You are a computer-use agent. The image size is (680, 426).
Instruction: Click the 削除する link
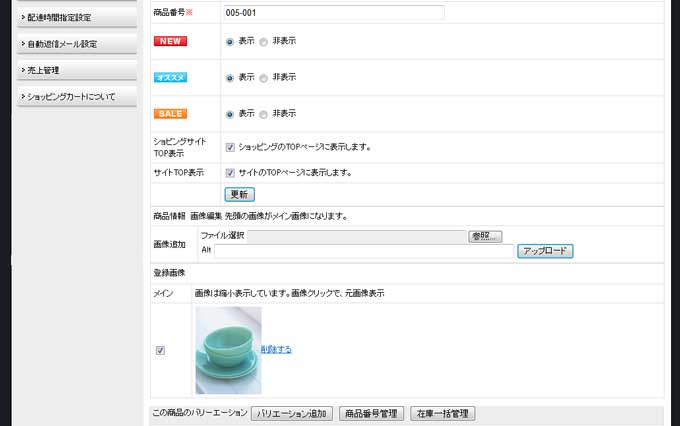[276, 349]
